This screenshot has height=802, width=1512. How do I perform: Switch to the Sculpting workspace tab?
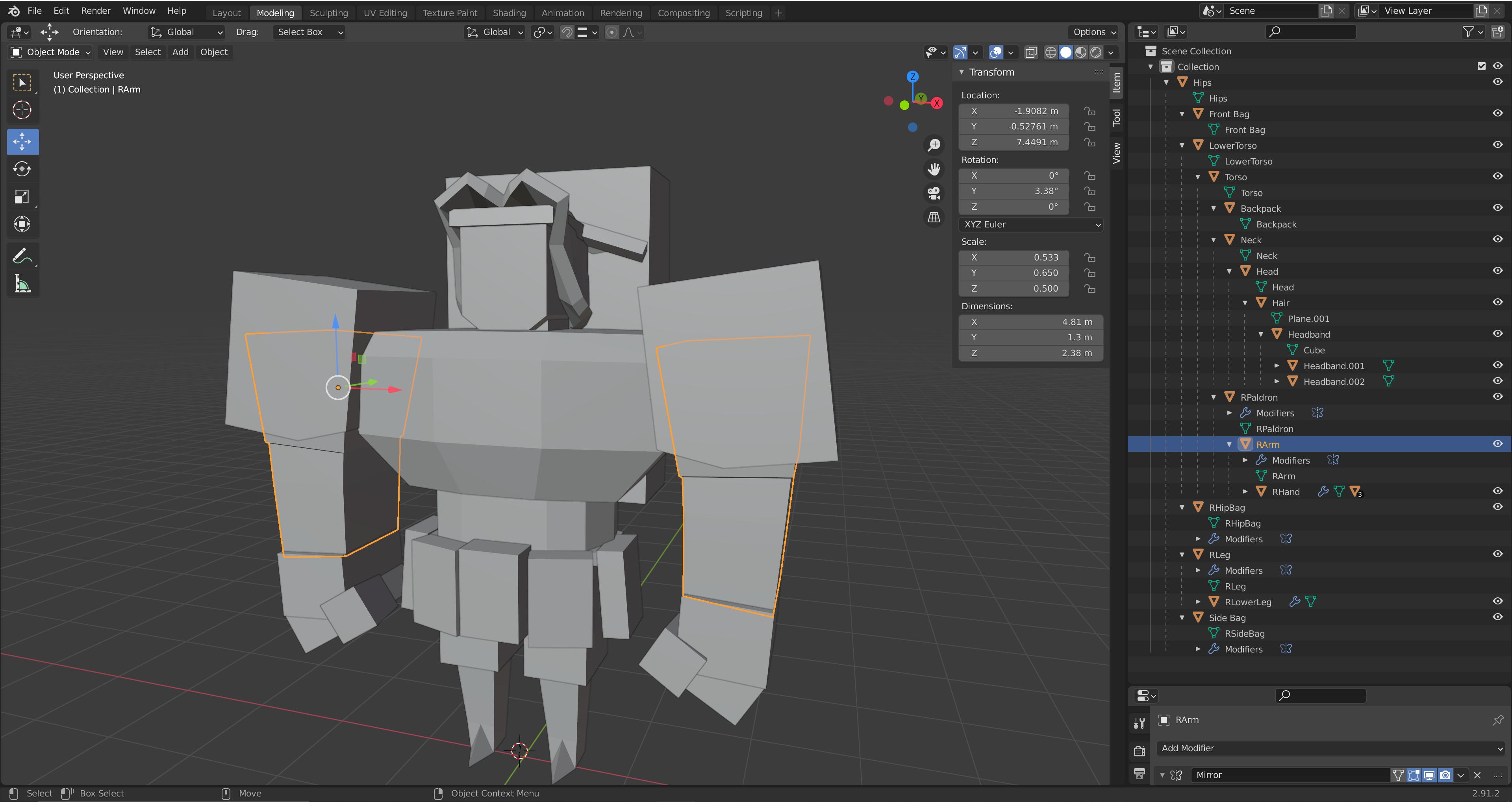pos(329,13)
